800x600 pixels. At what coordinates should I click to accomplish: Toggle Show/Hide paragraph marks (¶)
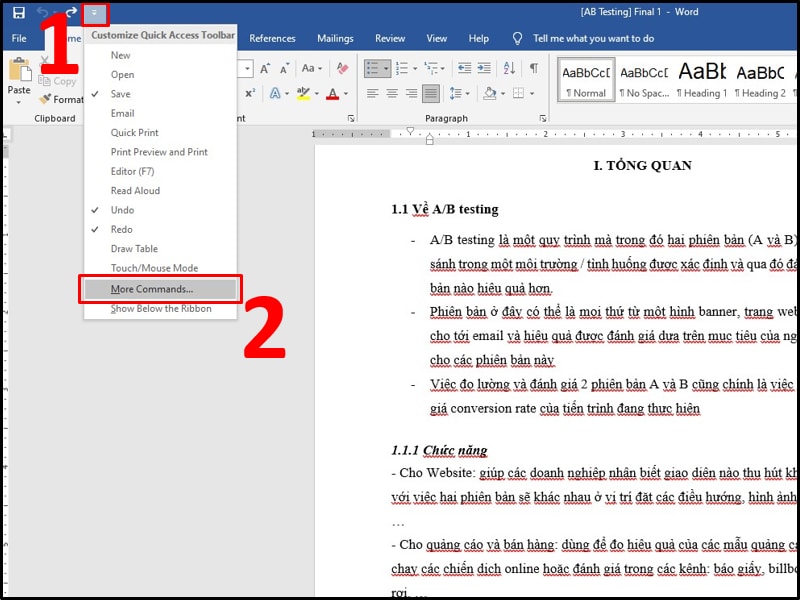pyautogui.click(x=534, y=68)
